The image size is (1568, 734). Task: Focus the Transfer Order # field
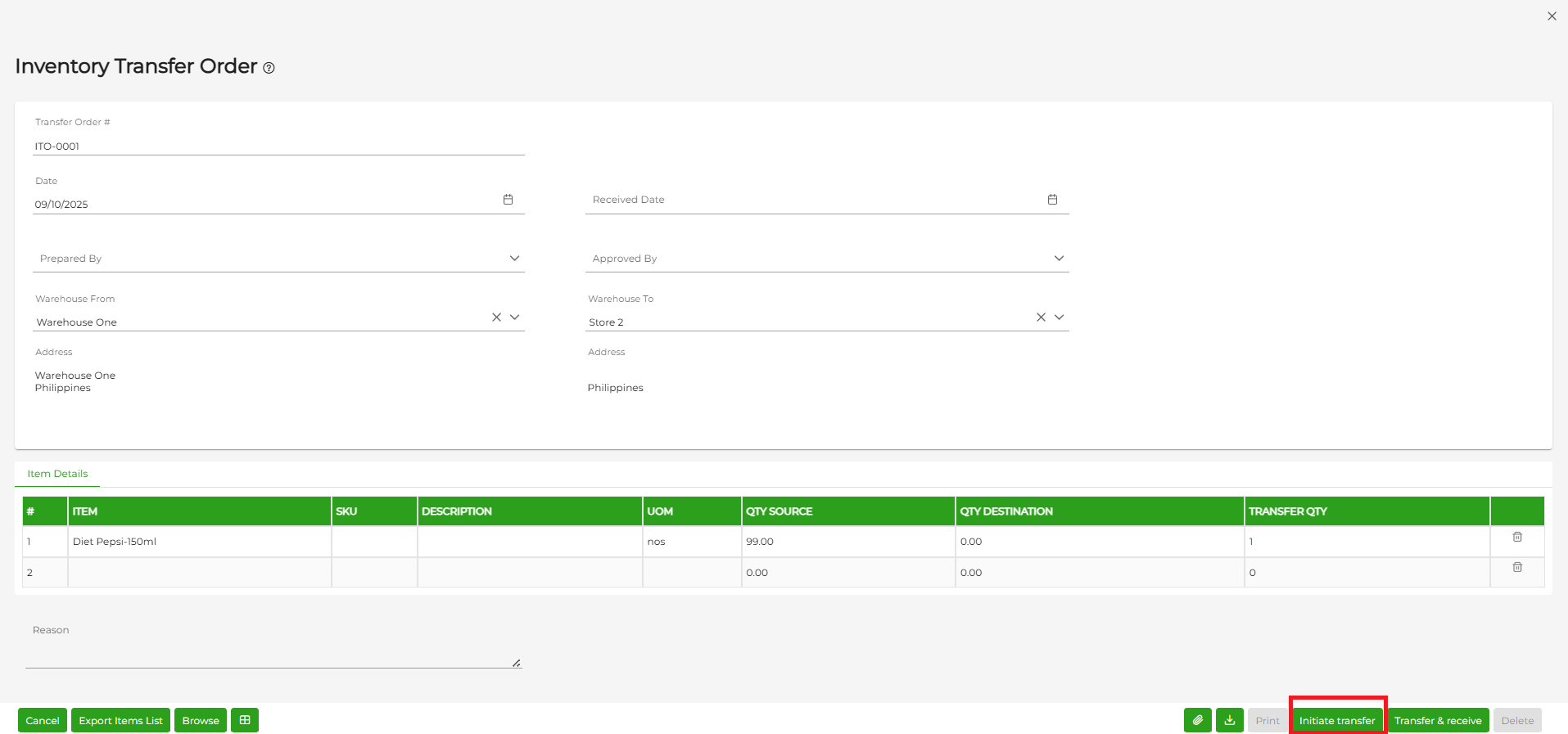point(278,146)
